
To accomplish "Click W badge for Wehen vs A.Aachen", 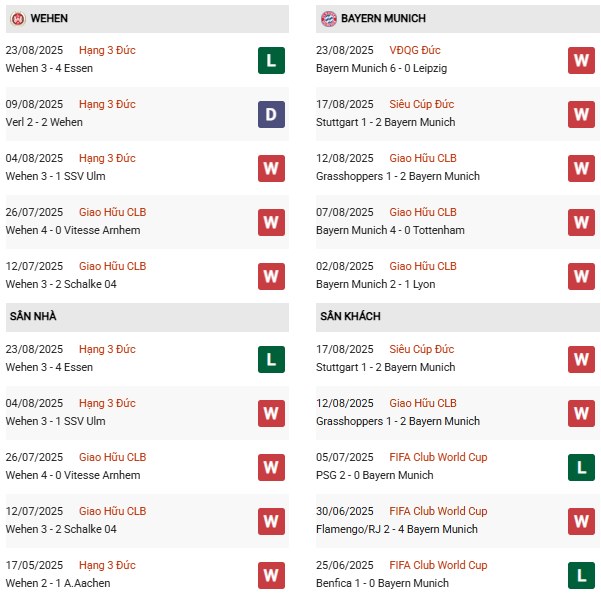I will click(x=271, y=575).
